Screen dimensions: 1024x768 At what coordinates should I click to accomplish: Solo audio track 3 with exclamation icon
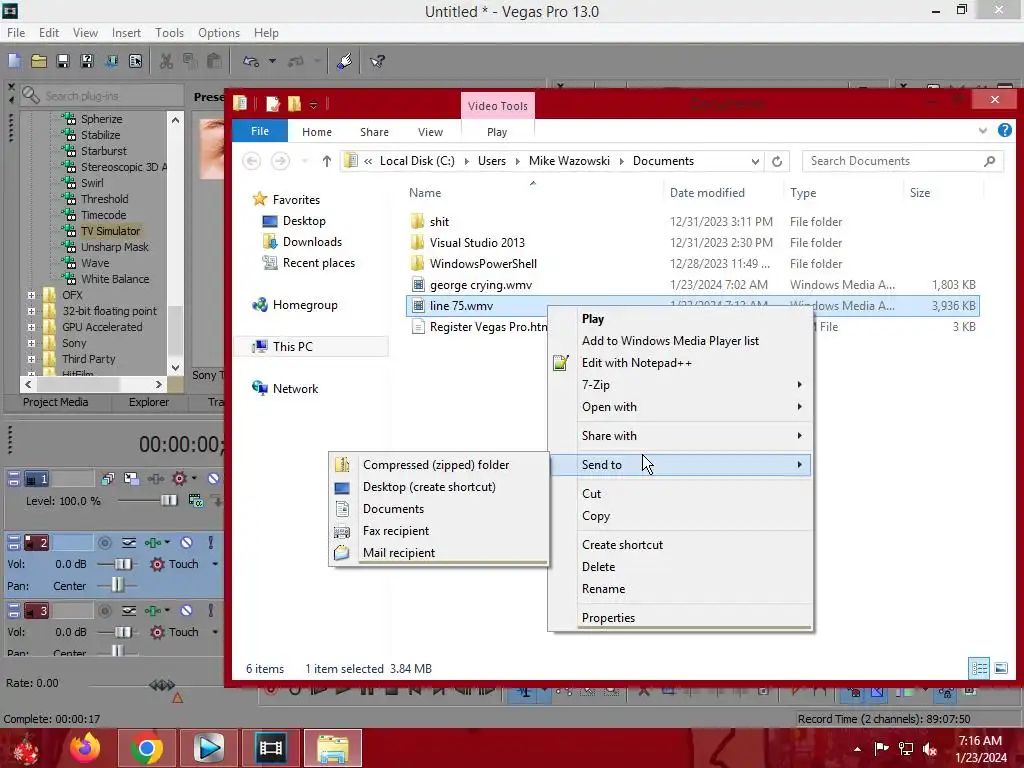coord(210,611)
